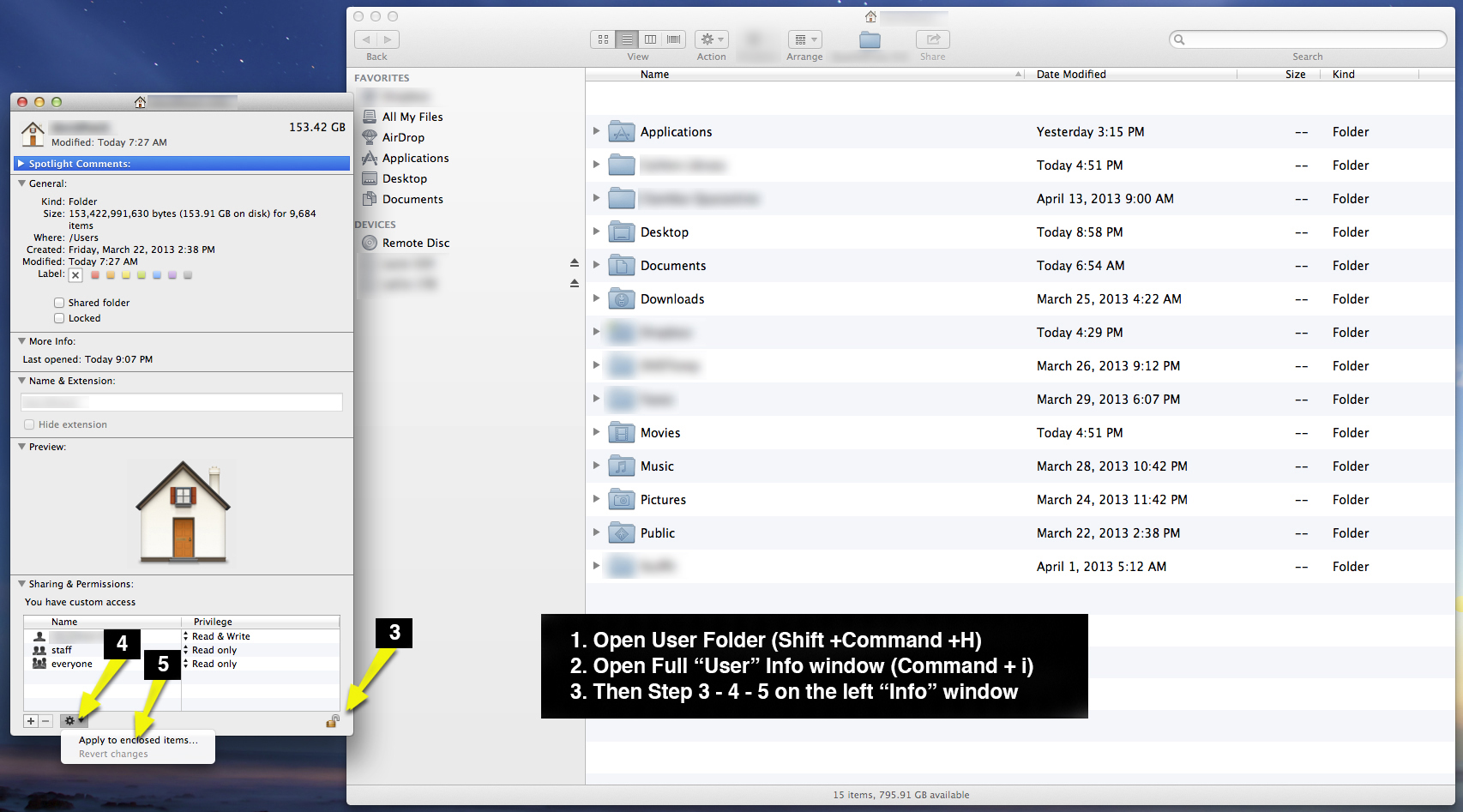Image resolution: width=1463 pixels, height=812 pixels.
Task: Click the Applications sidebar icon
Action: pyautogui.click(x=370, y=158)
